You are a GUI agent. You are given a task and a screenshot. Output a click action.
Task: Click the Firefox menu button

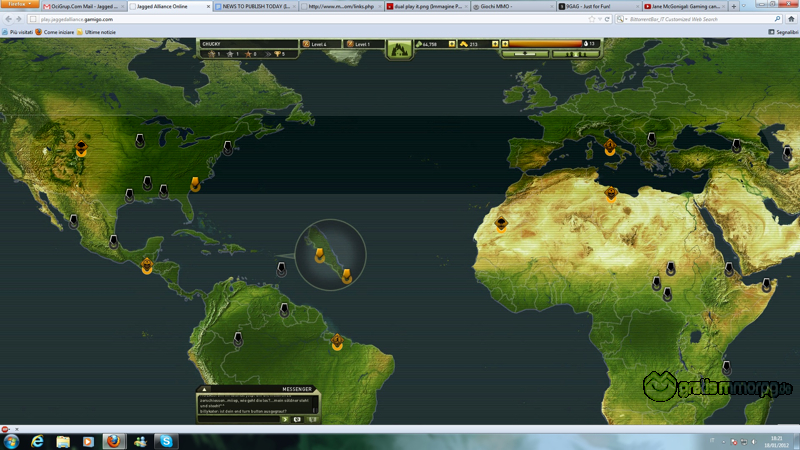(x=17, y=5)
